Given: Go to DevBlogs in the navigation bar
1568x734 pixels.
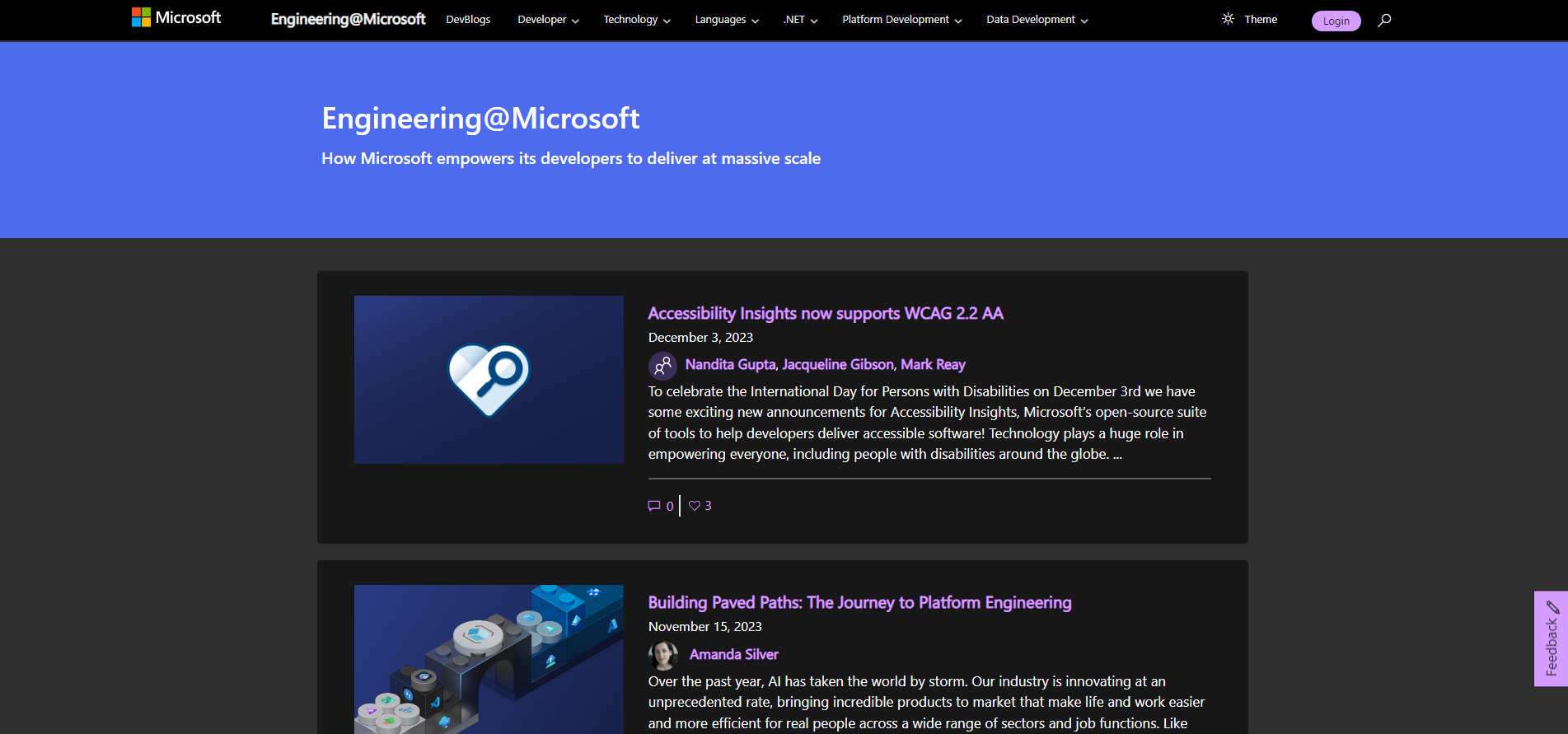Looking at the screenshot, I should 468,20.
